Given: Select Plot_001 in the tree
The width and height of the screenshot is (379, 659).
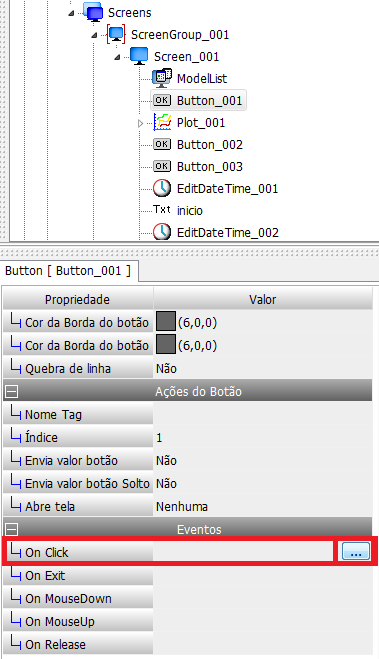Looking at the screenshot, I should pyautogui.click(x=201, y=122).
